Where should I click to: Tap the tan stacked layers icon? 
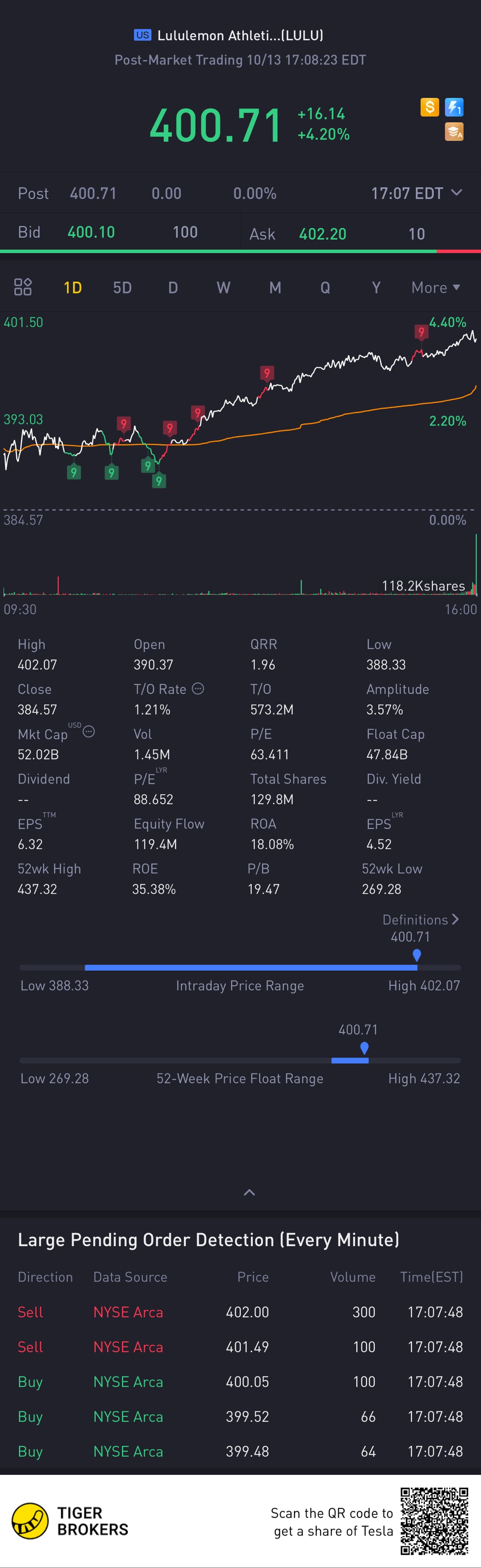coord(454,132)
